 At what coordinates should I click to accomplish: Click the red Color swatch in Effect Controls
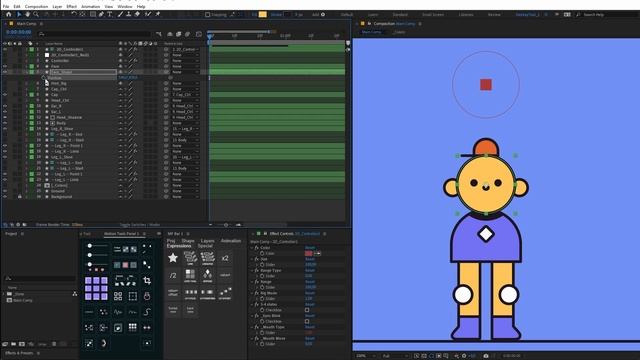[x=309, y=253]
